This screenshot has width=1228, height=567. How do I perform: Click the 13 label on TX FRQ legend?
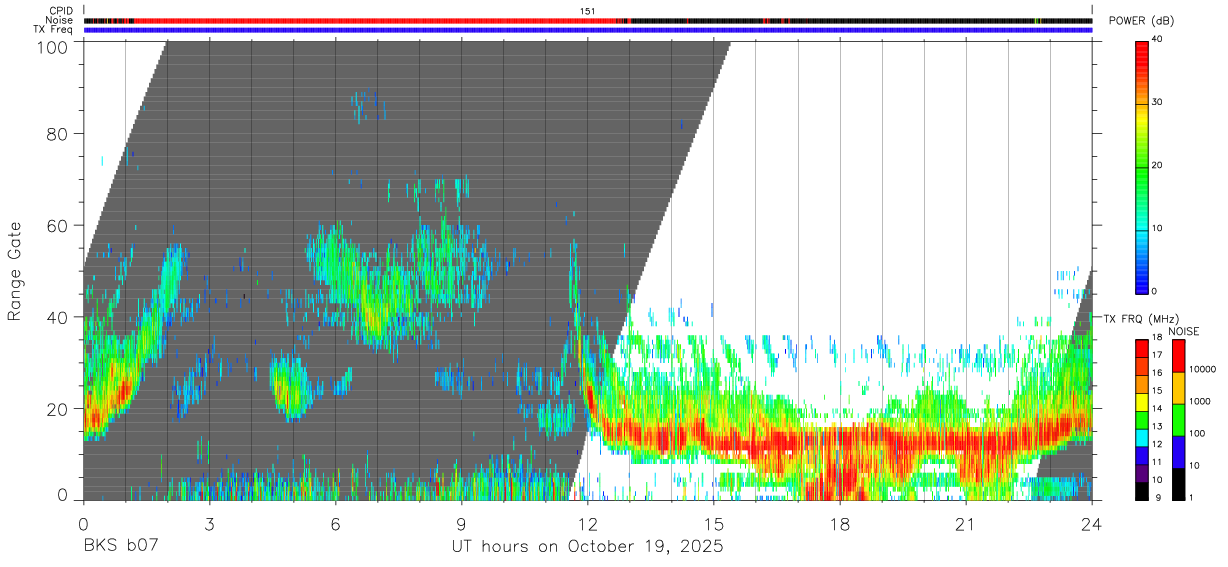[1157, 427]
